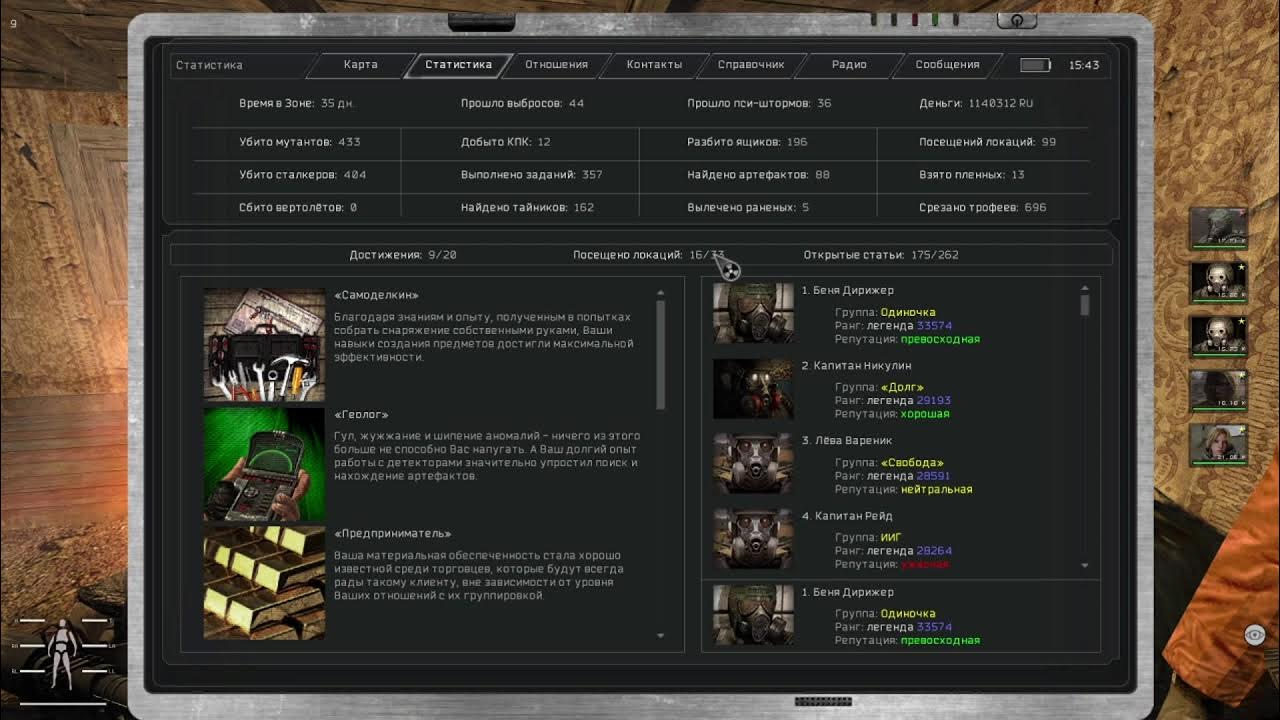Select the «Геолог» achievement detector image
Screen dimensions: 1280x720
click(x=264, y=464)
